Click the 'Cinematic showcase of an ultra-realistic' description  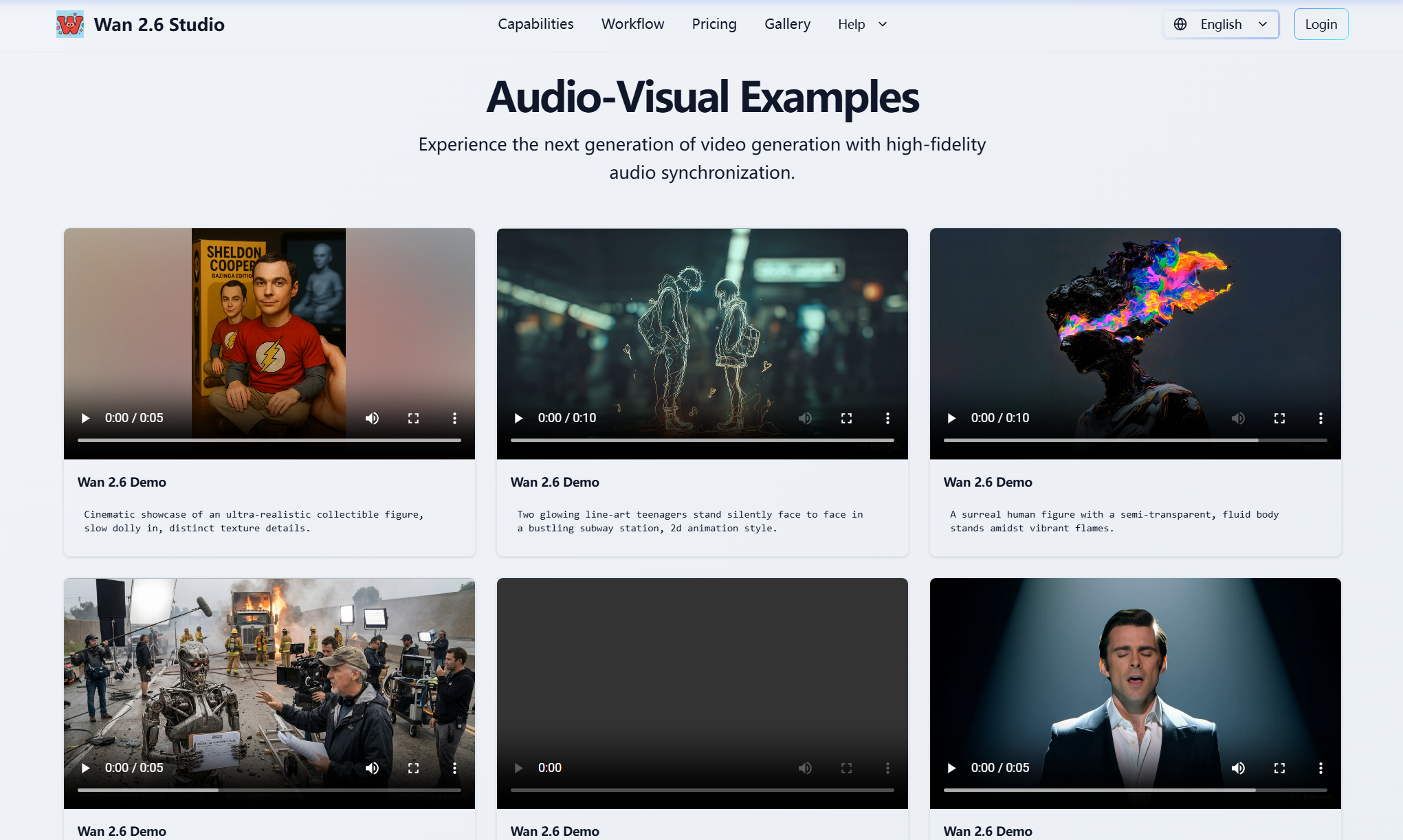click(254, 521)
